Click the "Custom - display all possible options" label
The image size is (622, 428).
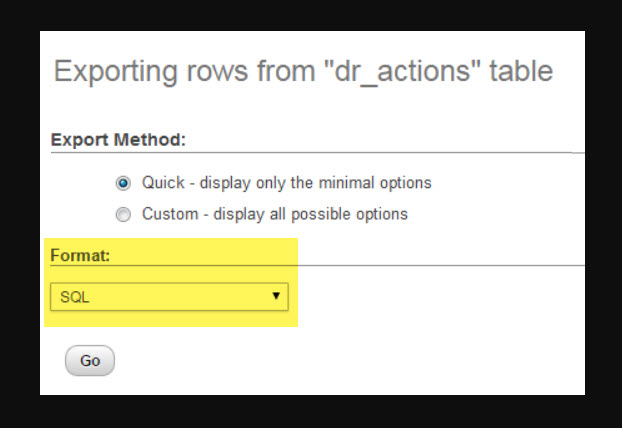point(274,214)
